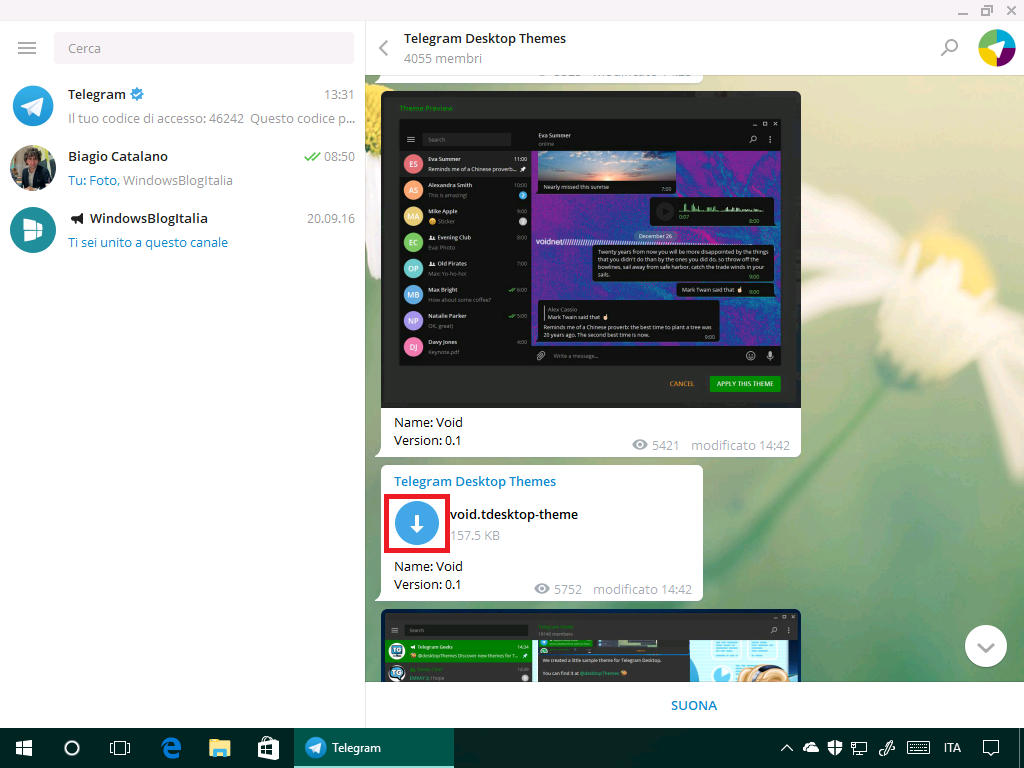Open the Biagio Catalano conversation
This screenshot has width=1024, height=768.
tap(183, 168)
